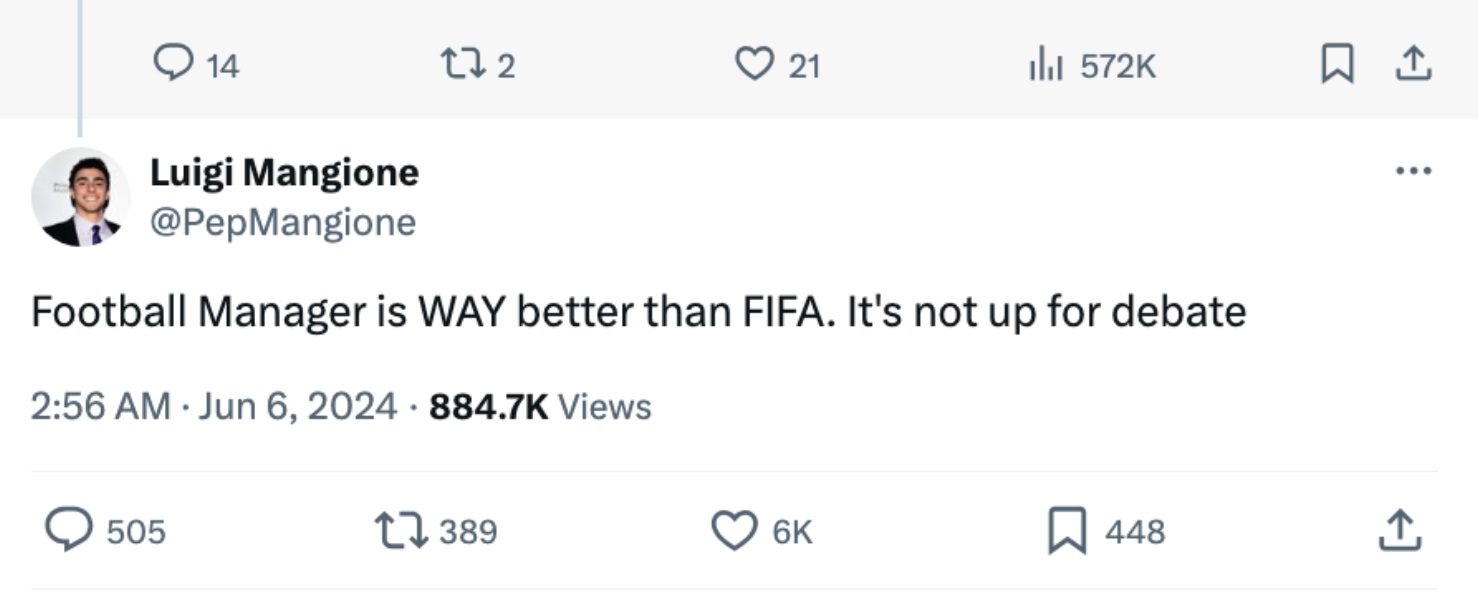Click the 2:56 AM · Jun 6, 2024 timestamp
The height and width of the screenshot is (616, 1478).
214,407
